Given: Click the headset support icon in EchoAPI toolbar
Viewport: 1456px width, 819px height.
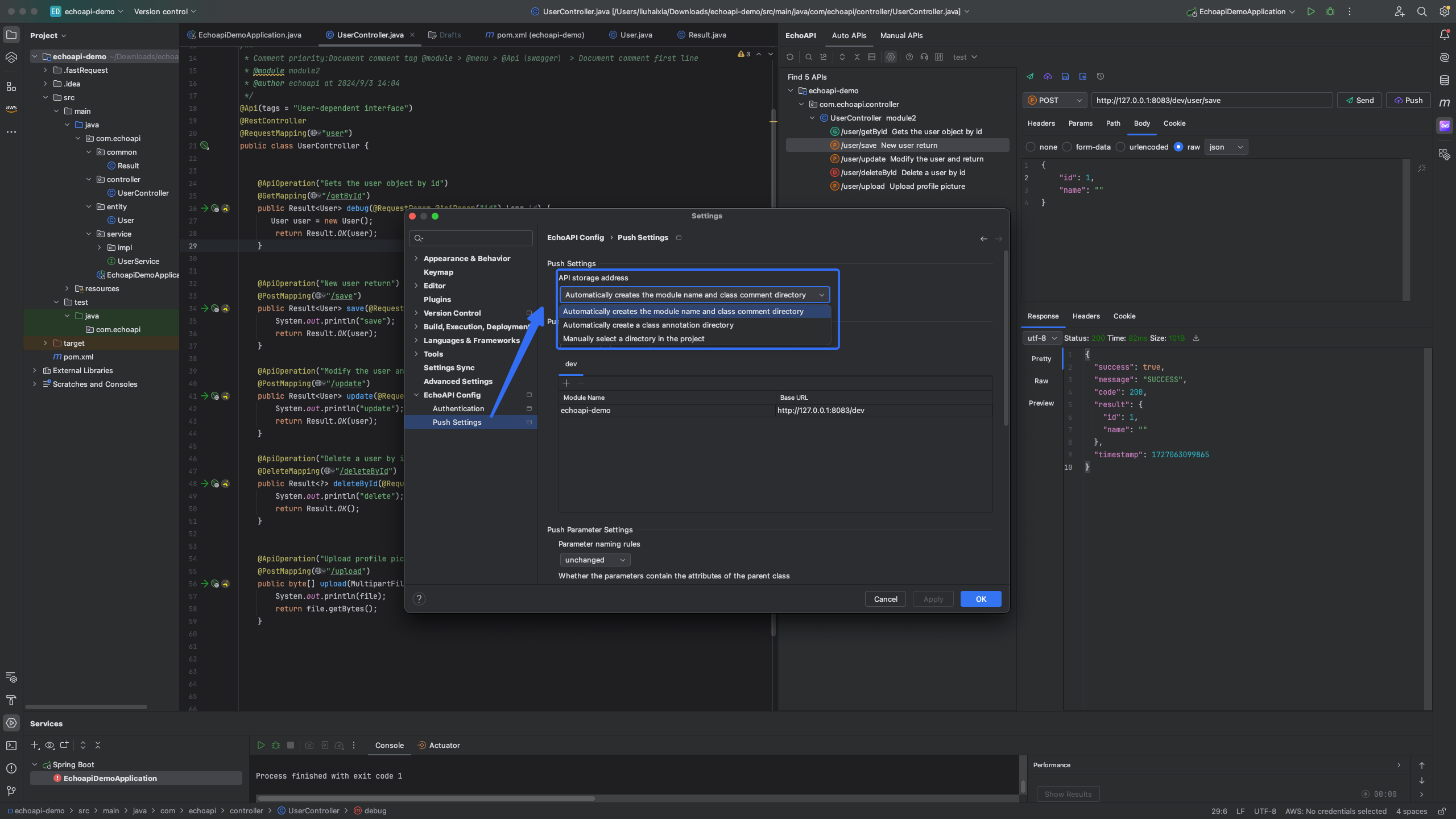Looking at the screenshot, I should point(924,57).
